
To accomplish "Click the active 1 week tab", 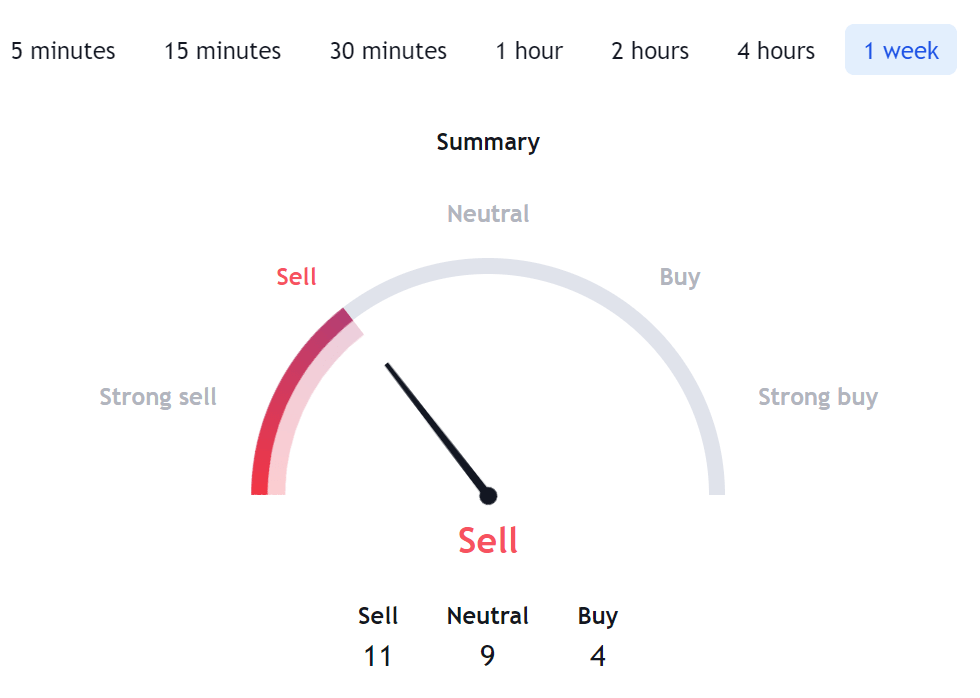I will click(x=901, y=51).
